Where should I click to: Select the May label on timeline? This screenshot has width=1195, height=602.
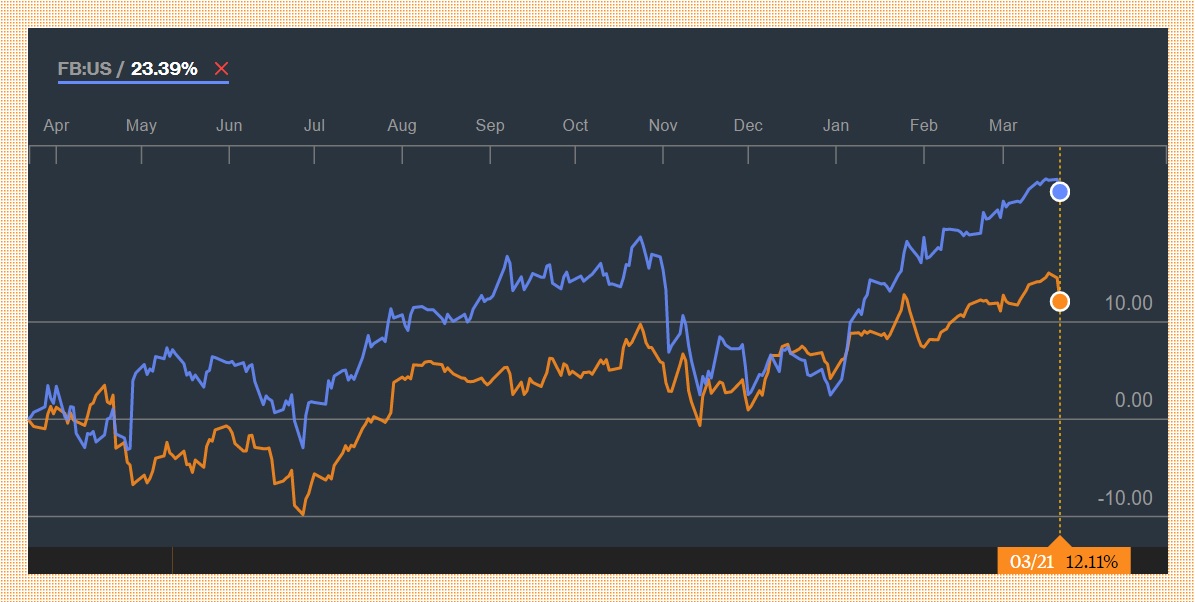[x=141, y=125]
